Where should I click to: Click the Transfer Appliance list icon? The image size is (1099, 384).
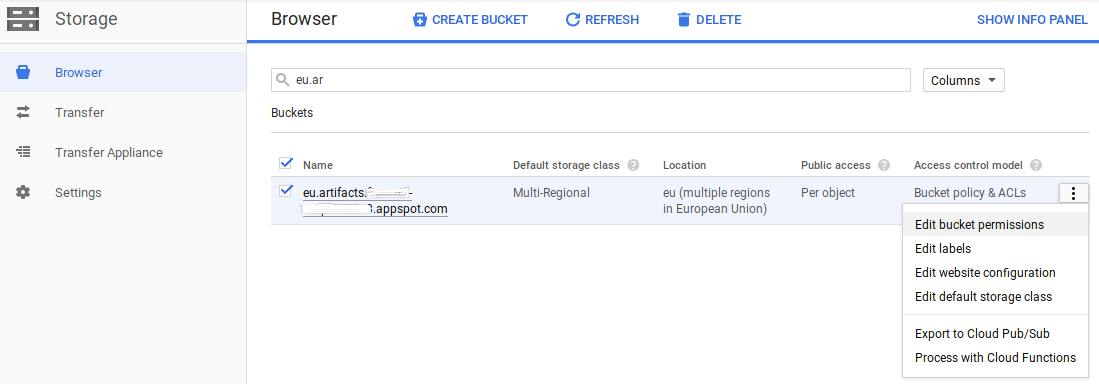pyautogui.click(x=23, y=152)
